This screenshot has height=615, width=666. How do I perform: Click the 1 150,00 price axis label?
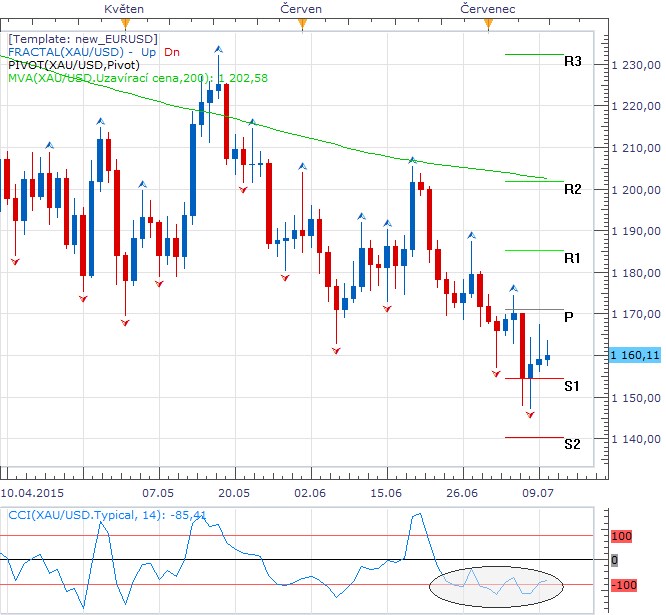pyautogui.click(x=636, y=398)
